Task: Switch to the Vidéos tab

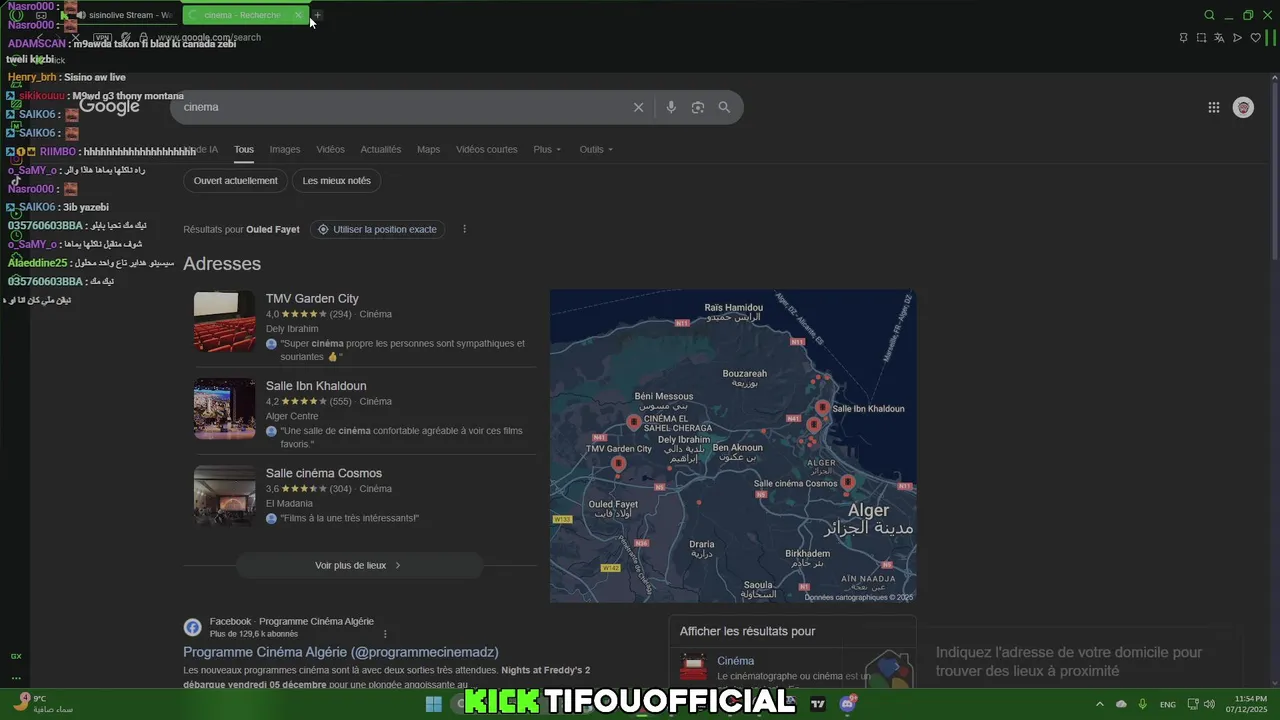Action: coord(330,149)
